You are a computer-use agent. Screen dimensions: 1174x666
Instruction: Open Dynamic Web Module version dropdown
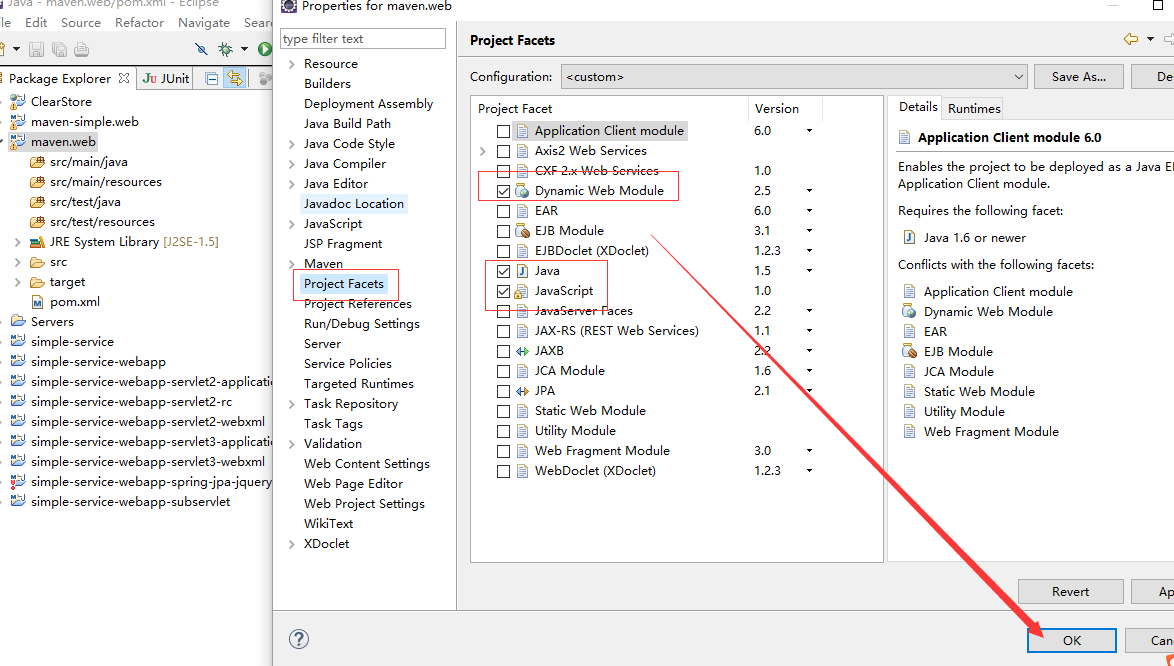[x=809, y=191]
